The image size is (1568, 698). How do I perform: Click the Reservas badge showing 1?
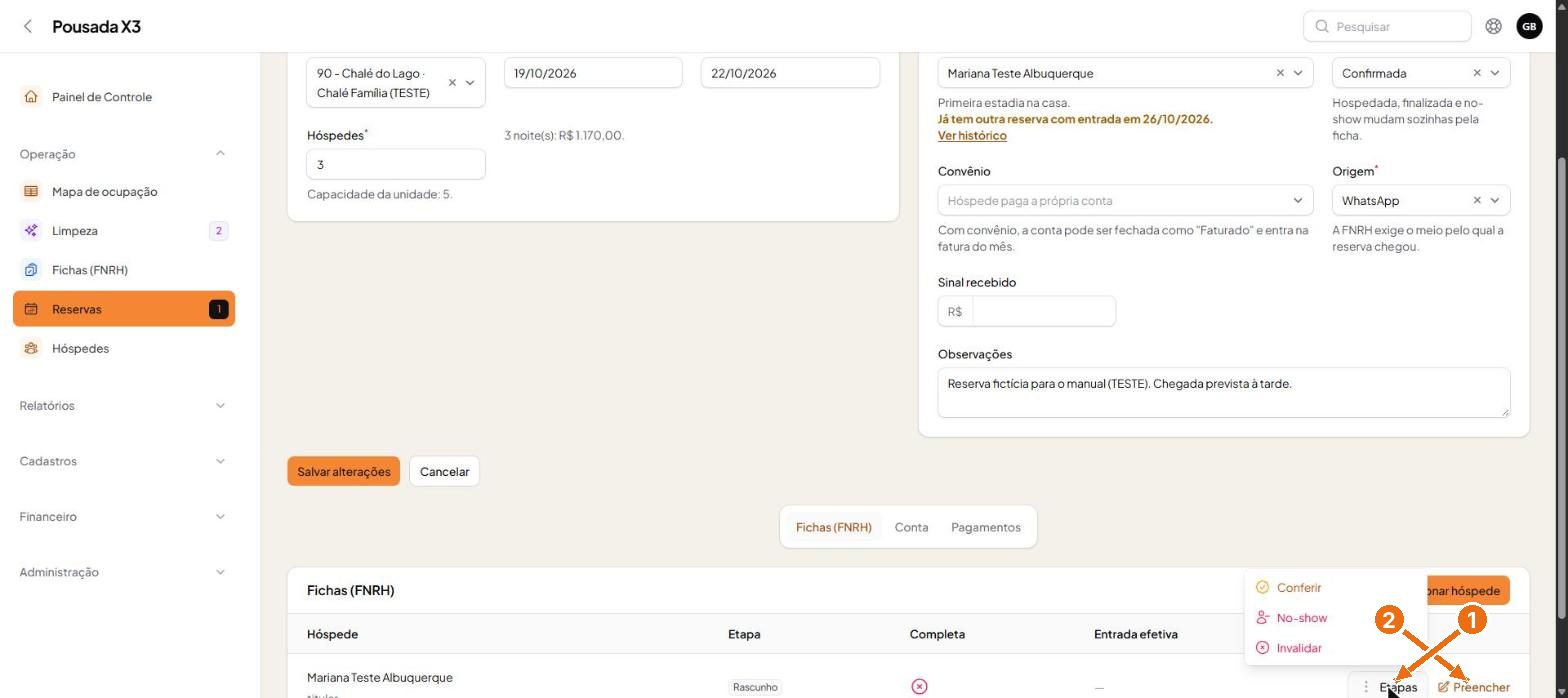(219, 309)
